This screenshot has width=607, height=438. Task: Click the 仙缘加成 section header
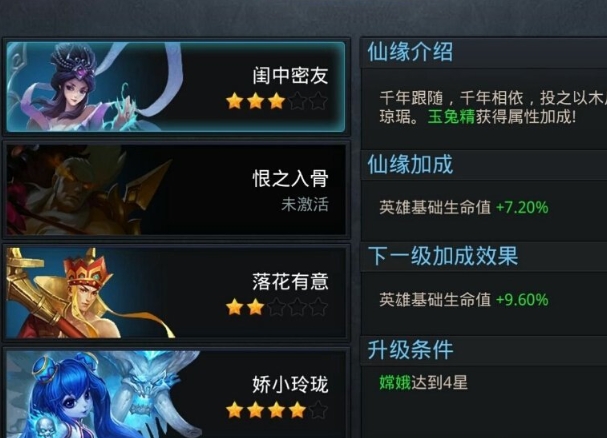[x=410, y=165]
